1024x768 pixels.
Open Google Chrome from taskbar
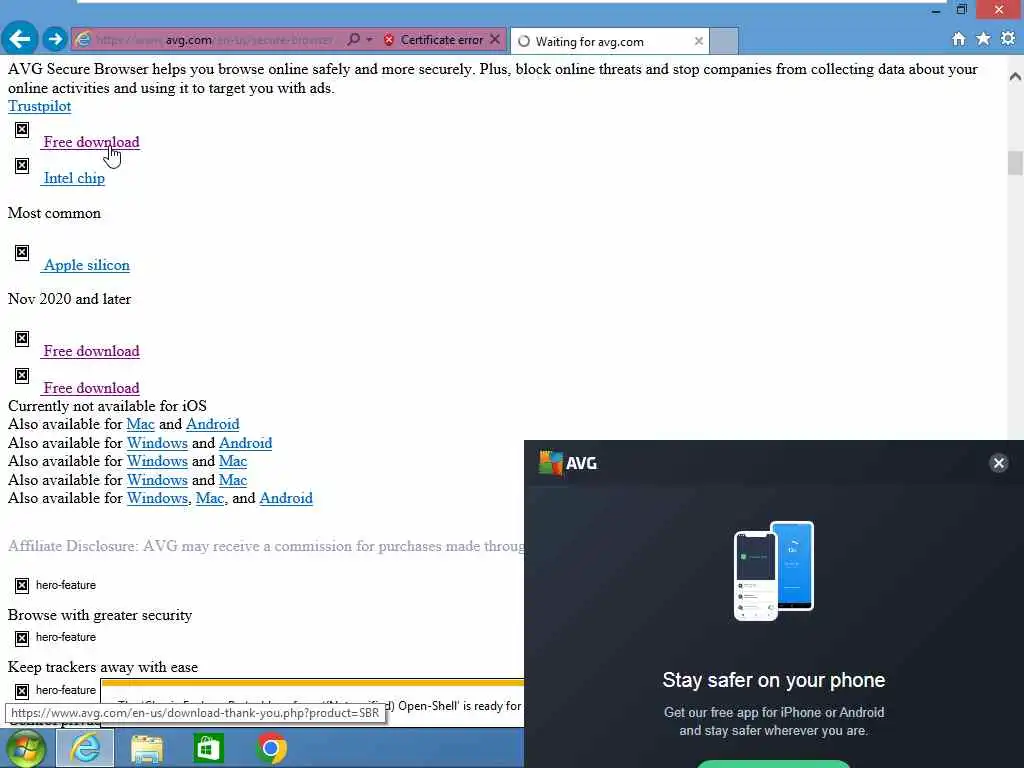[x=271, y=748]
